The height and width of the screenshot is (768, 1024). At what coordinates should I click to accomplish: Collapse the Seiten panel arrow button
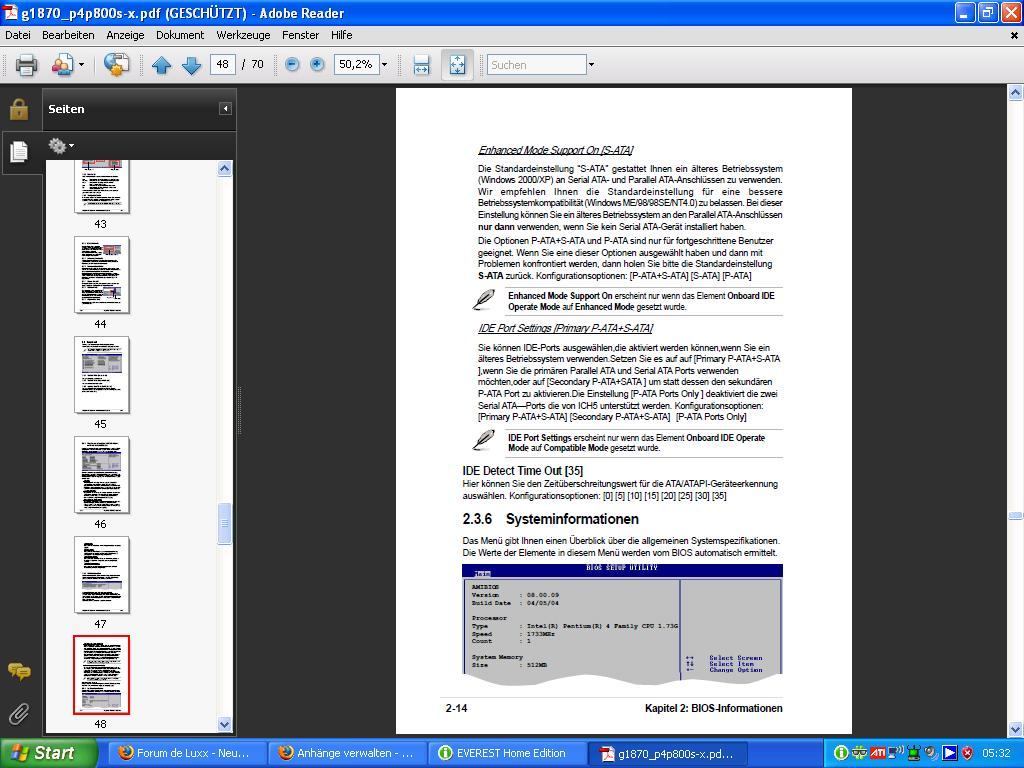pos(225,108)
